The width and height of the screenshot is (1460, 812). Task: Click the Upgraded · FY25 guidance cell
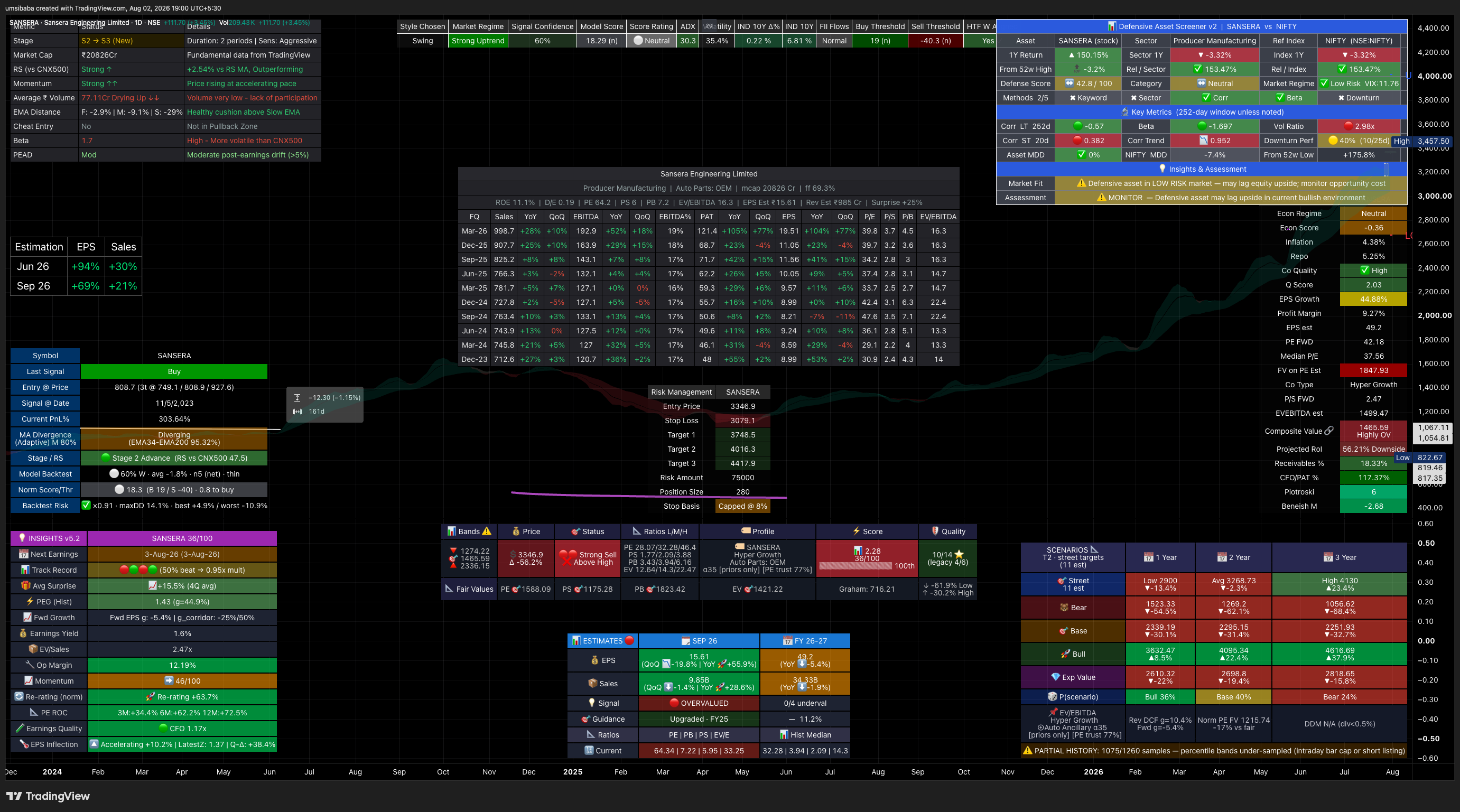point(698,718)
